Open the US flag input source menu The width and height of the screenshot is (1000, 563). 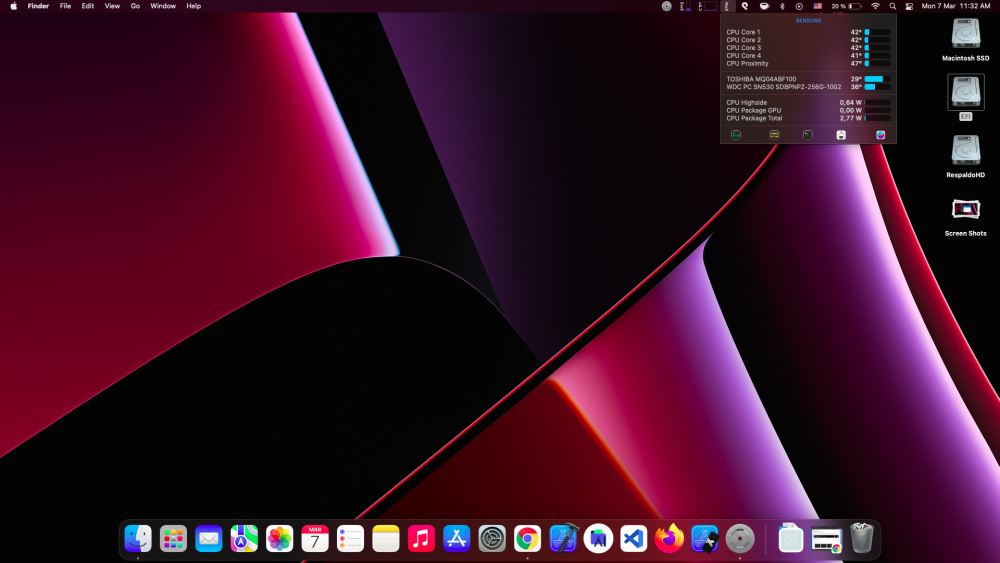pos(818,6)
